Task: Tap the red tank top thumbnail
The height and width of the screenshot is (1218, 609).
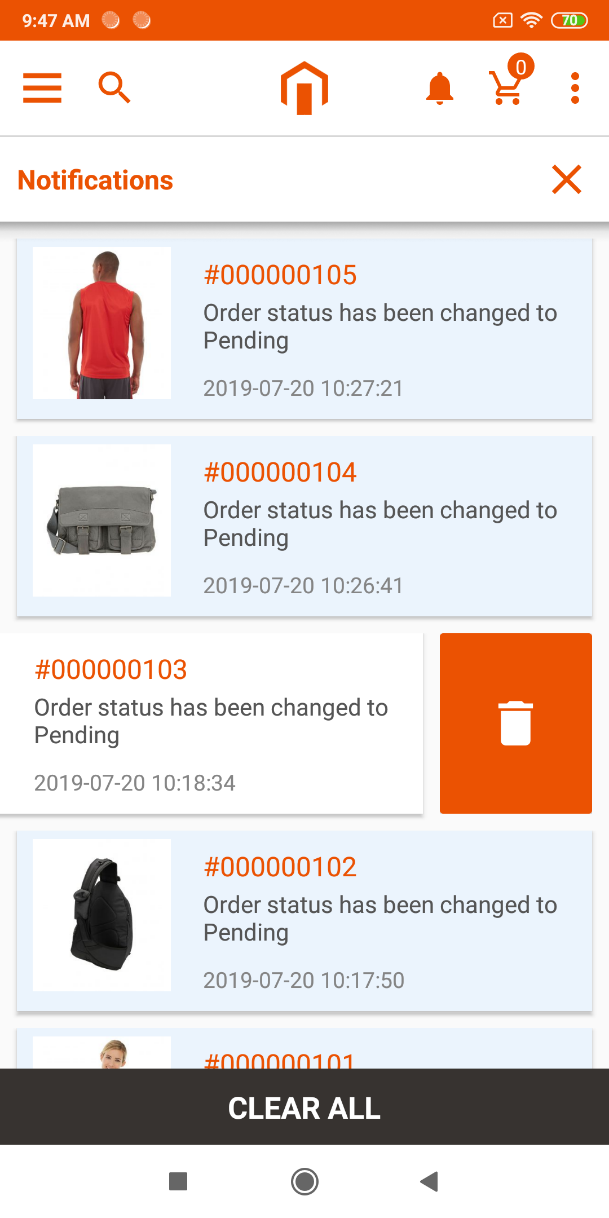Action: pos(102,323)
